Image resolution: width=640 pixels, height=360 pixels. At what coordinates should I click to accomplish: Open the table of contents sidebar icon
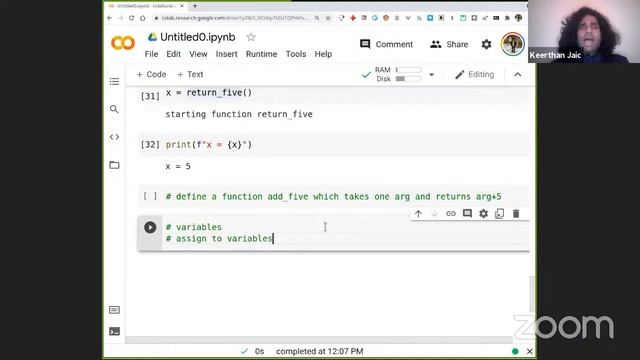click(114, 81)
